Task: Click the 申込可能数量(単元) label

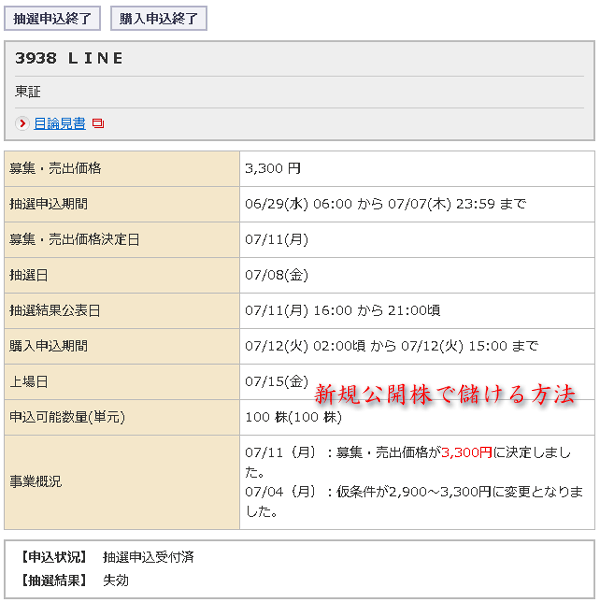Action: click(67, 417)
